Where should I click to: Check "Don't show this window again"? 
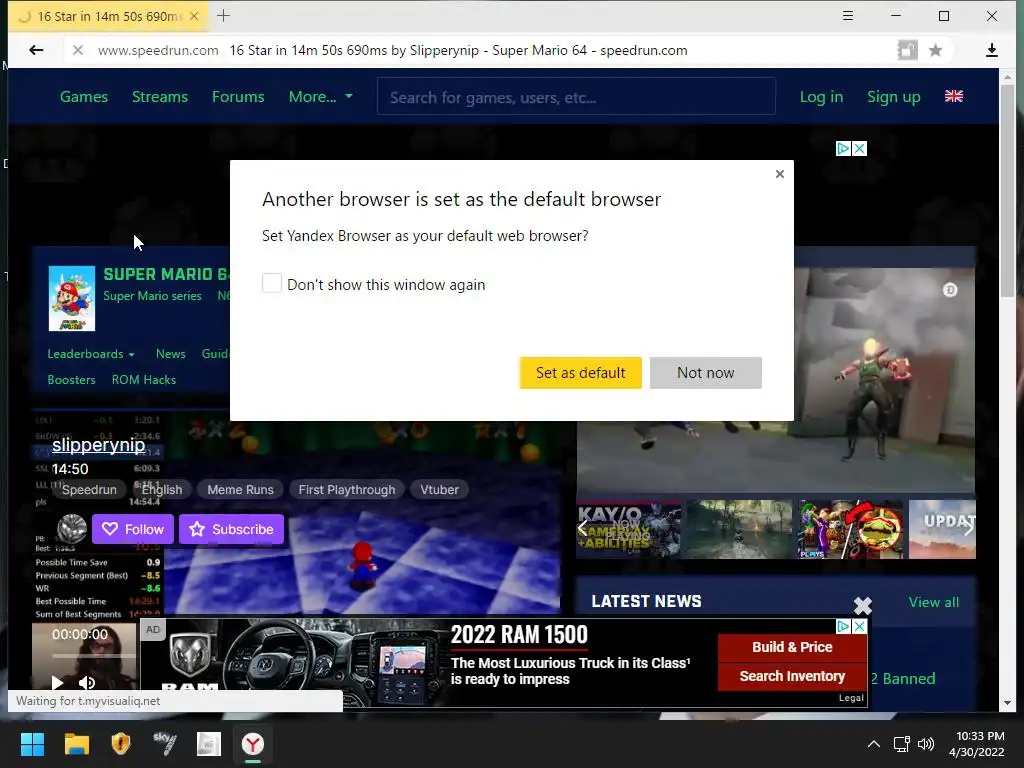[272, 283]
